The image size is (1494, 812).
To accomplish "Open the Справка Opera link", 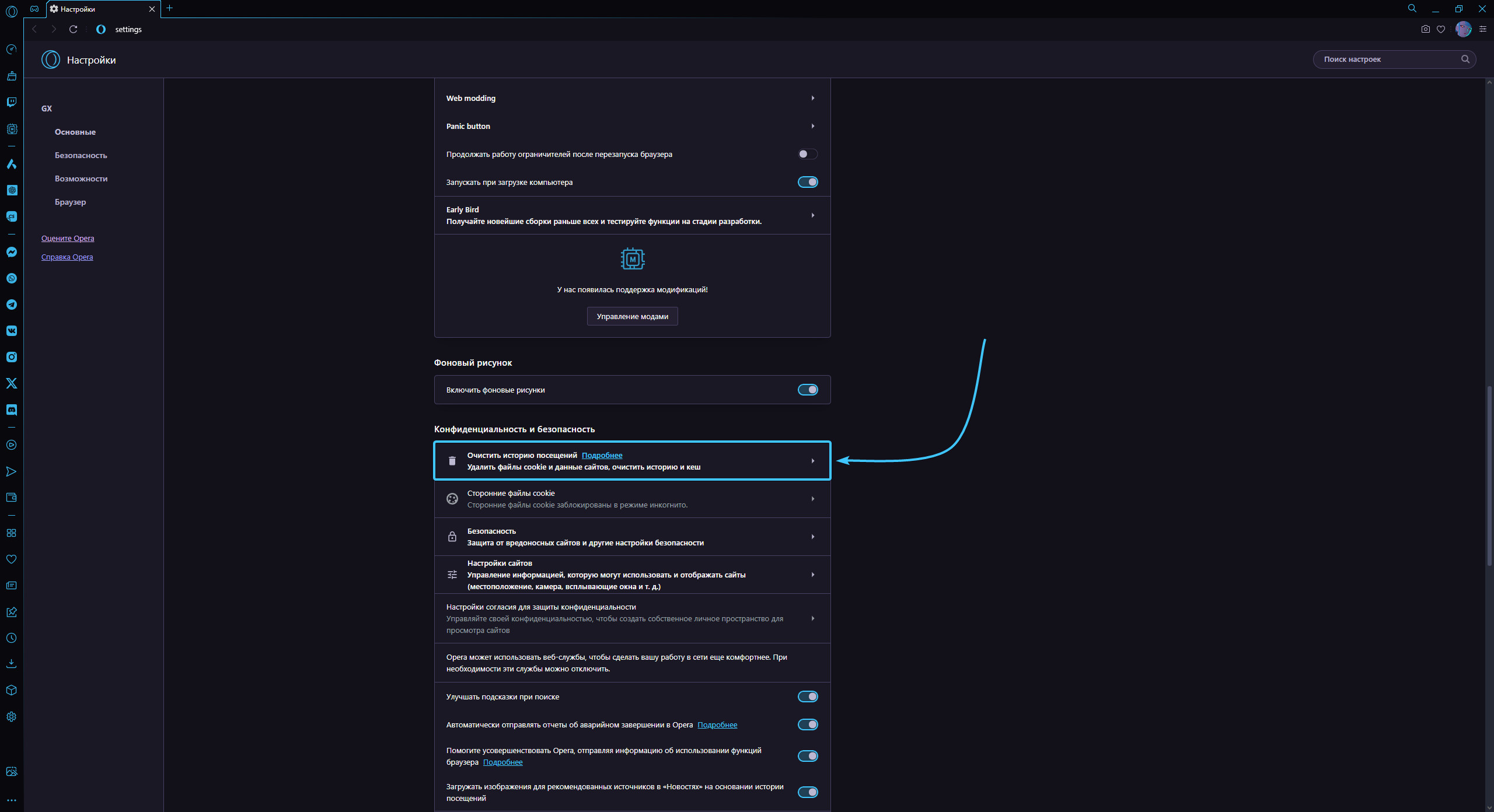I will coord(67,257).
